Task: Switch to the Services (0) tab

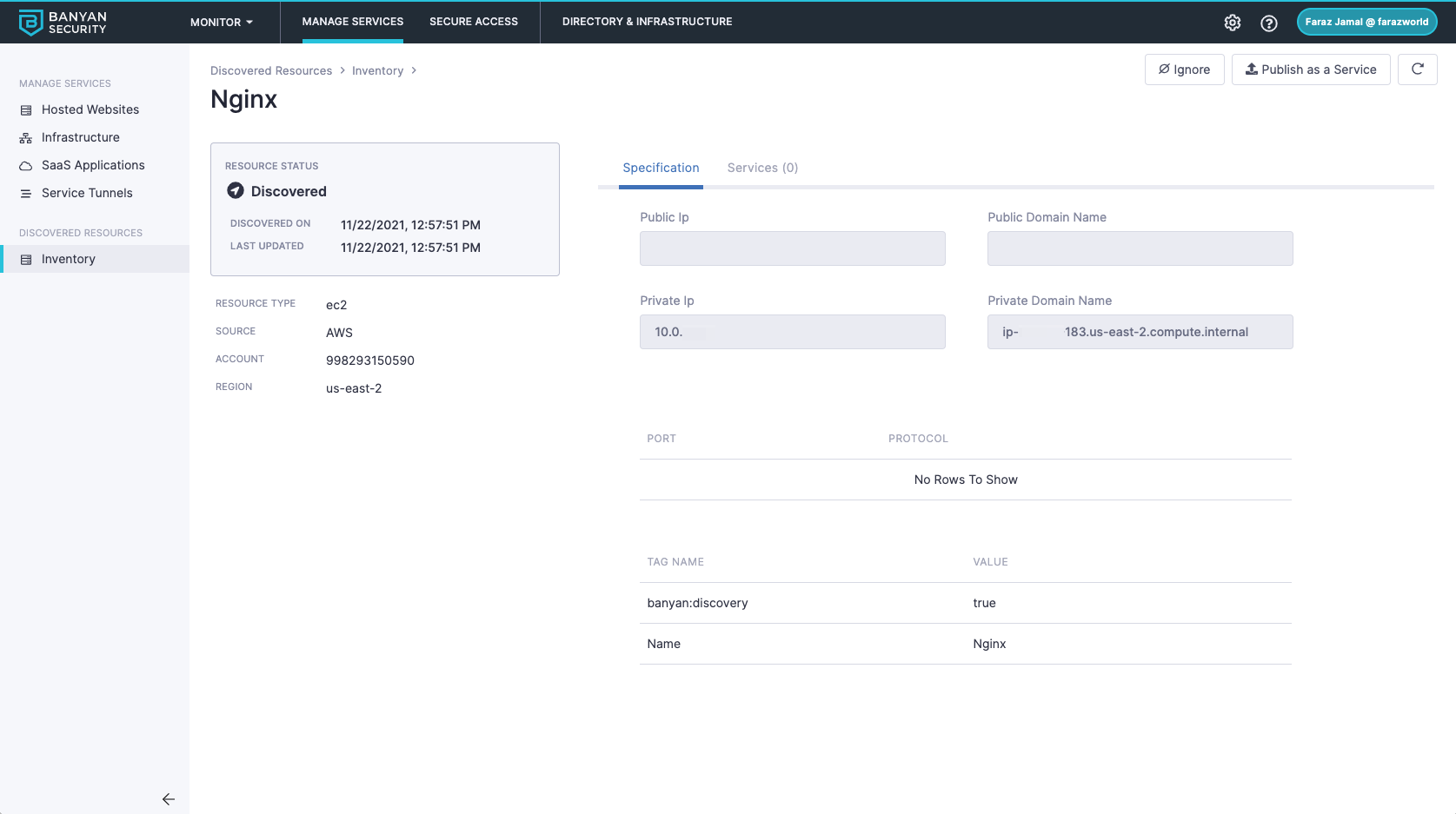Action: tap(762, 168)
